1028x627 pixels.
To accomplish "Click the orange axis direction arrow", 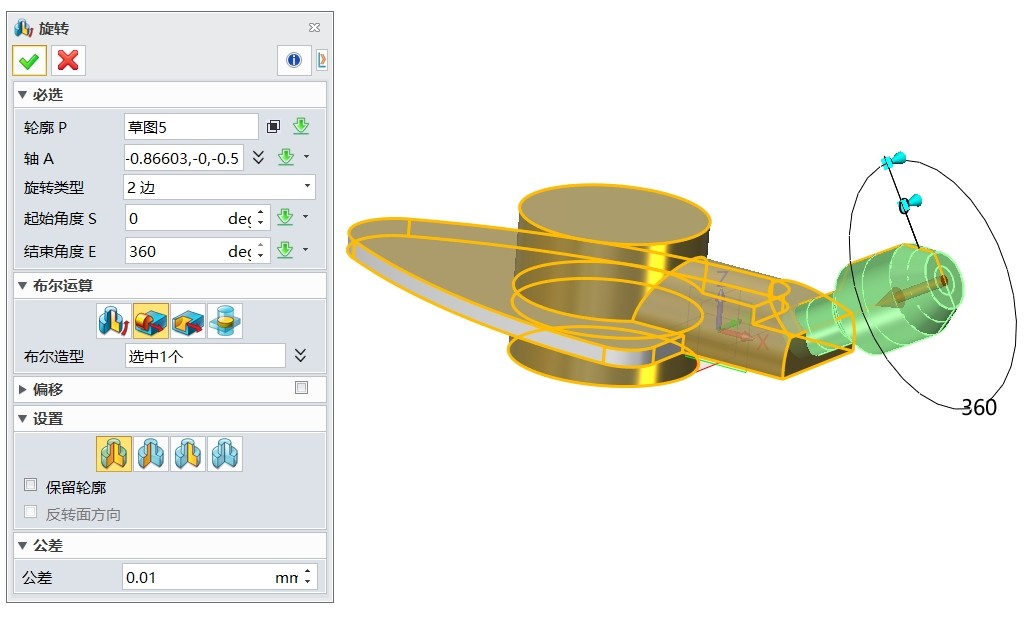I will pyautogui.click(x=911, y=293).
